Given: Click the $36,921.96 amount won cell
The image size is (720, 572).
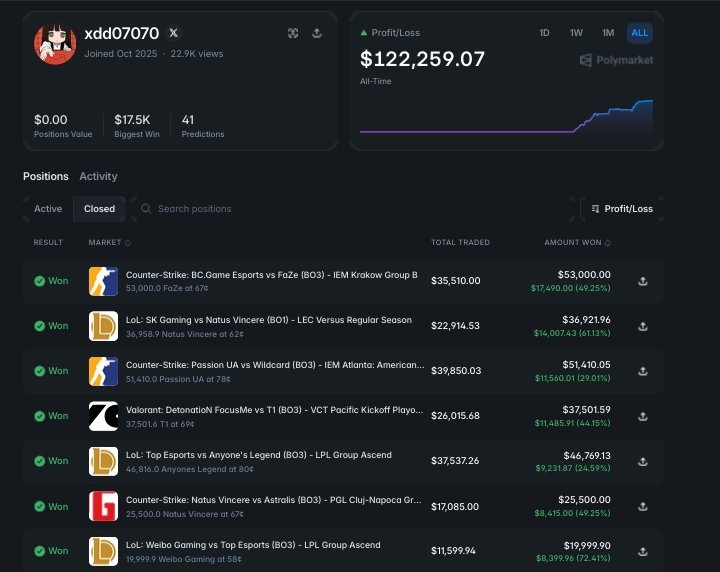Looking at the screenshot, I should tap(586, 320).
